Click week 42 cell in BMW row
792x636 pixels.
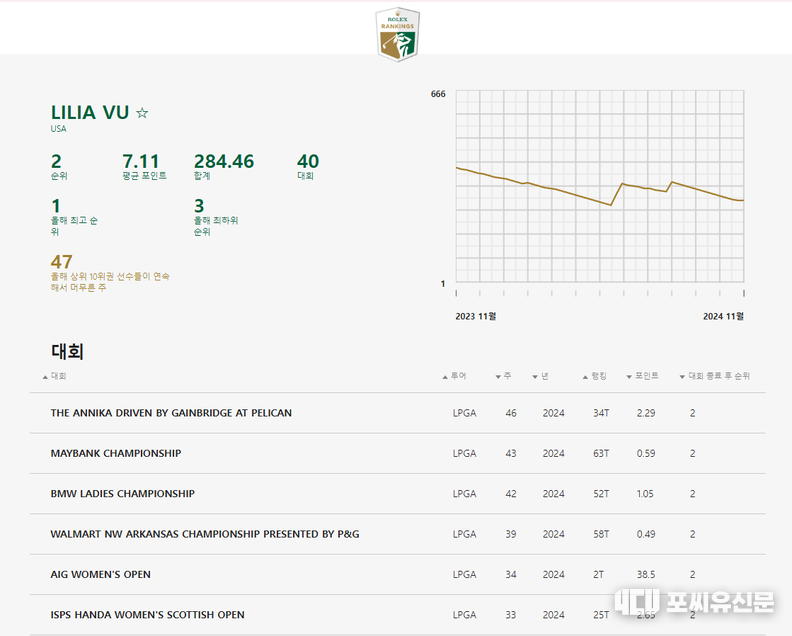point(511,494)
